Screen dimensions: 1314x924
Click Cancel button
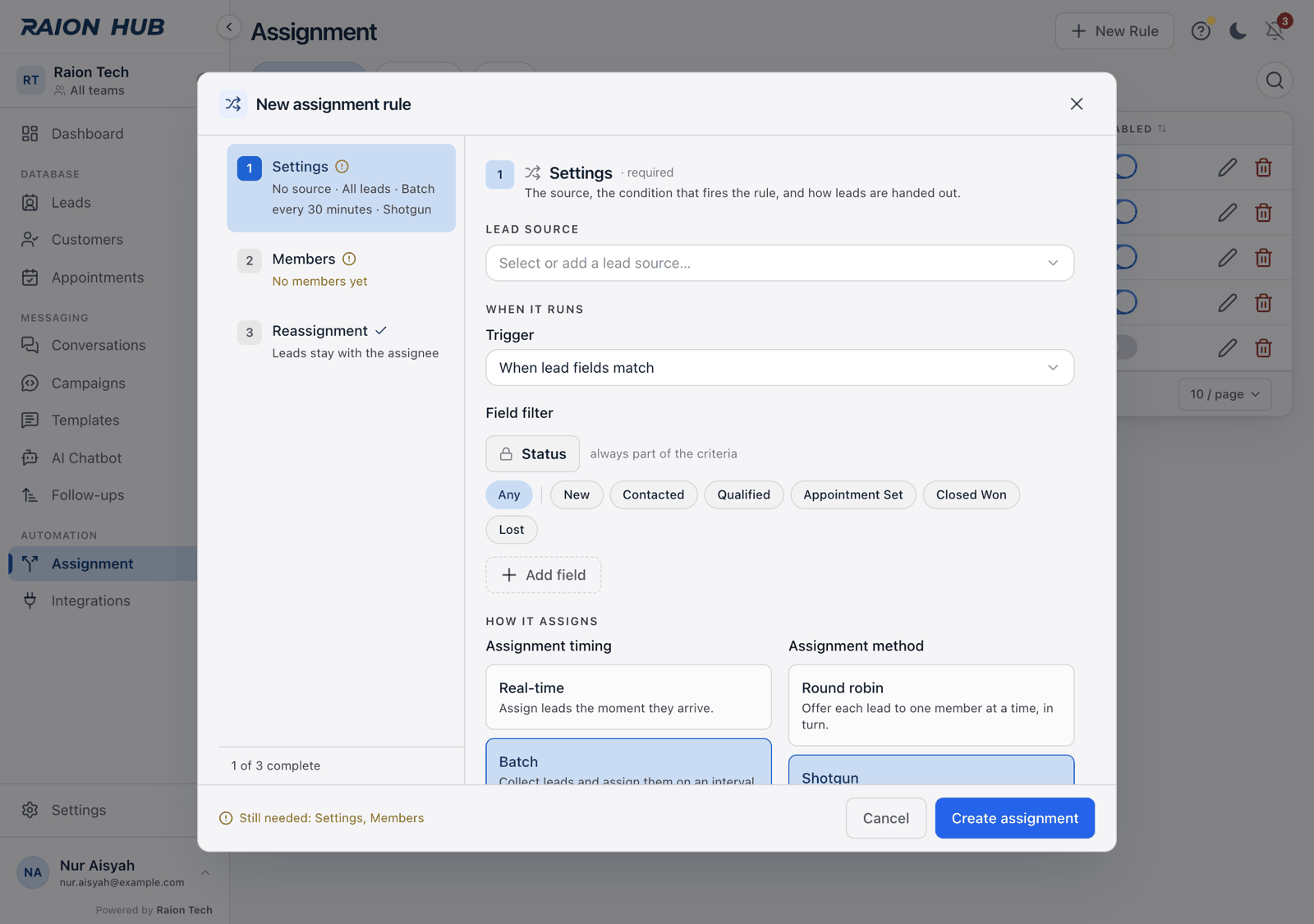point(886,818)
